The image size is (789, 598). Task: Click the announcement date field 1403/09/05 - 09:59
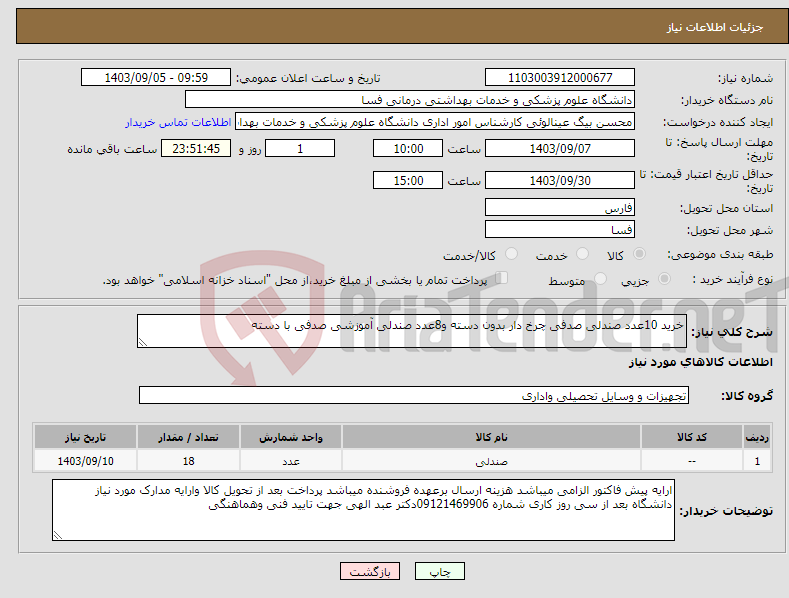(x=156, y=78)
